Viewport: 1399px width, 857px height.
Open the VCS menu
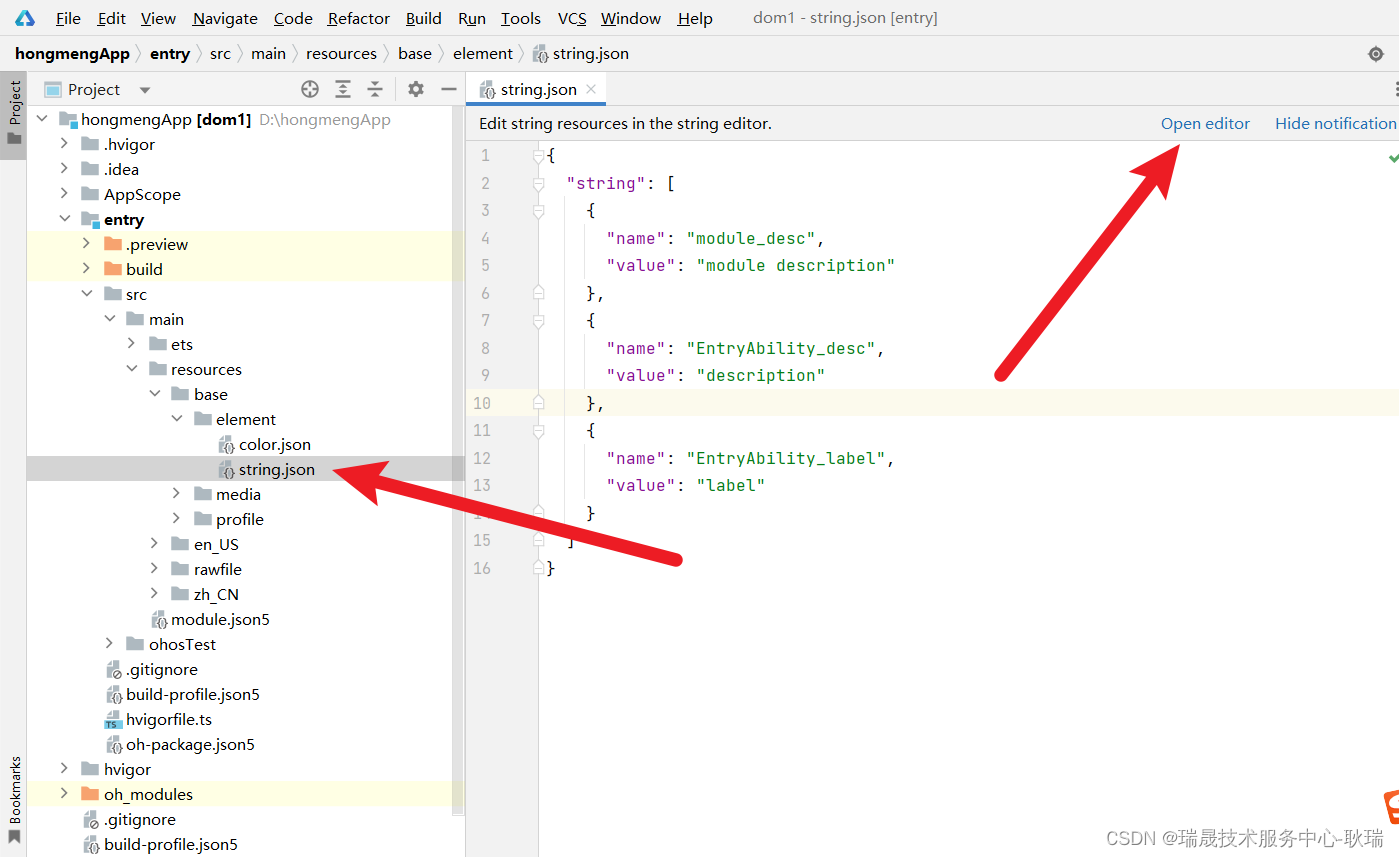[x=572, y=18]
